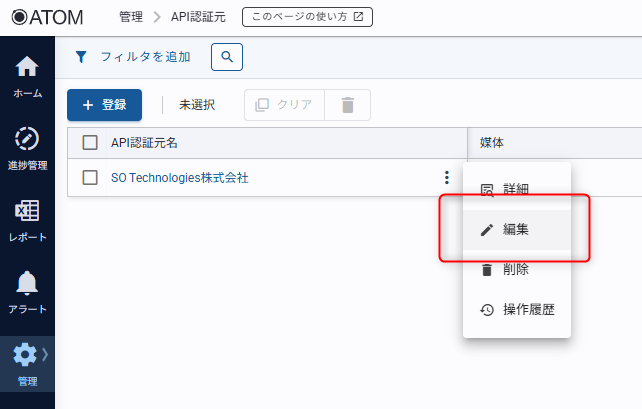Viewport: 642px width, 409px height.
Task: Check the SO Technologies株式会社 row checkbox
Action: 90,178
